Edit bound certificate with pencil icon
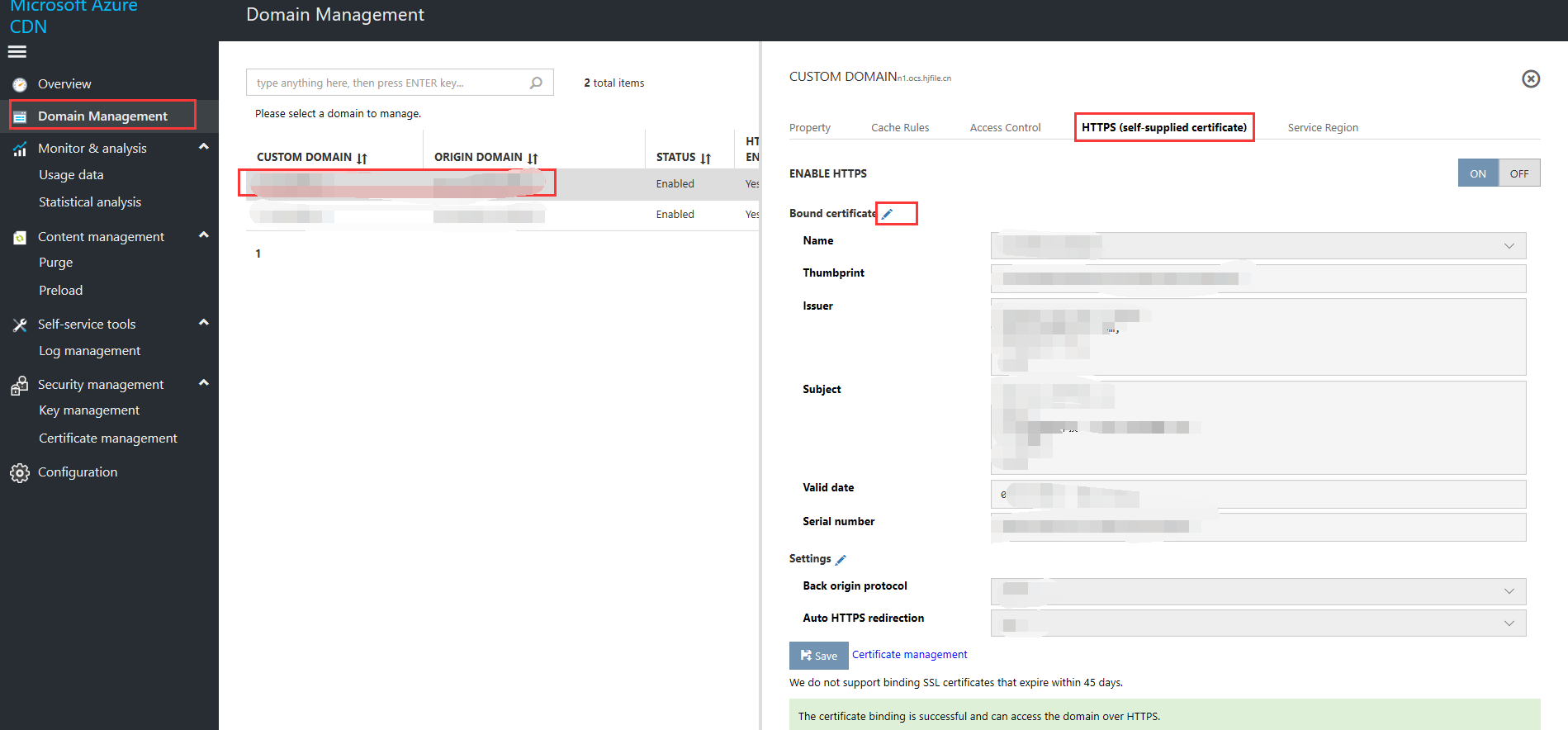1568x730 pixels. tap(888, 214)
